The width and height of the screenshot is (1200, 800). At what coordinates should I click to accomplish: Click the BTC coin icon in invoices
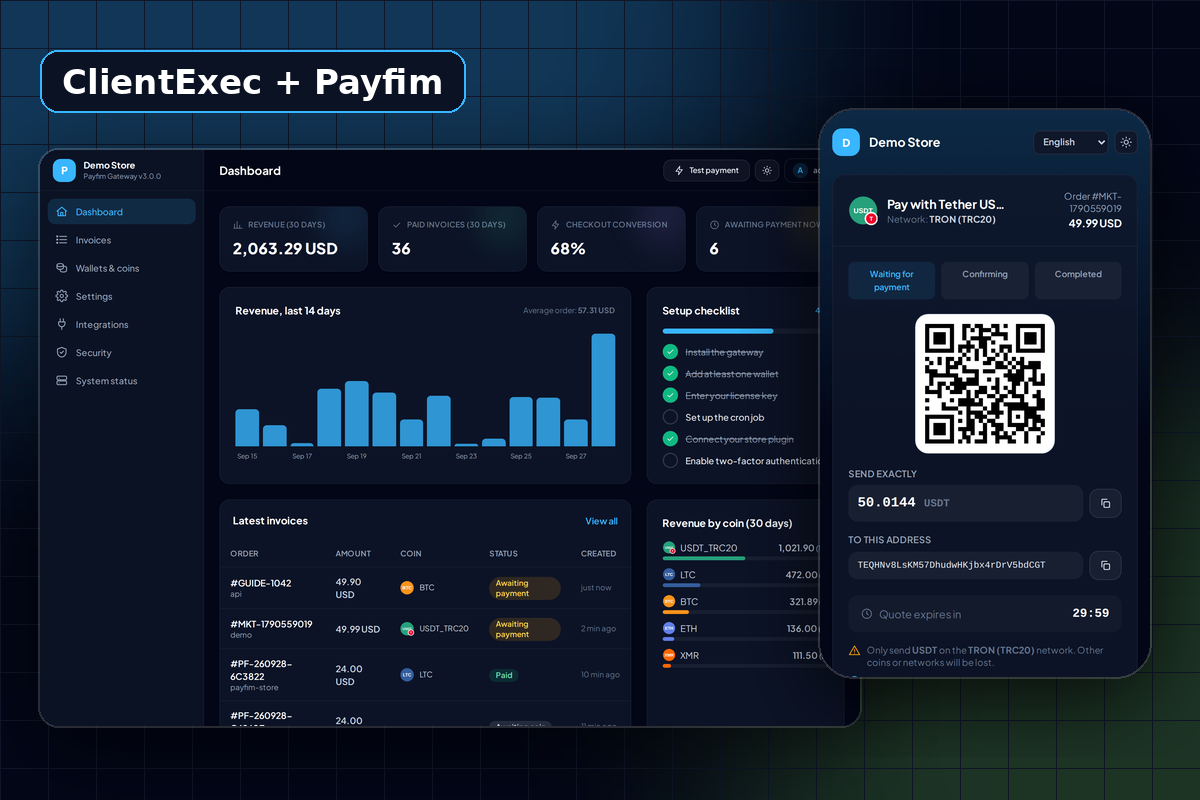[407, 588]
